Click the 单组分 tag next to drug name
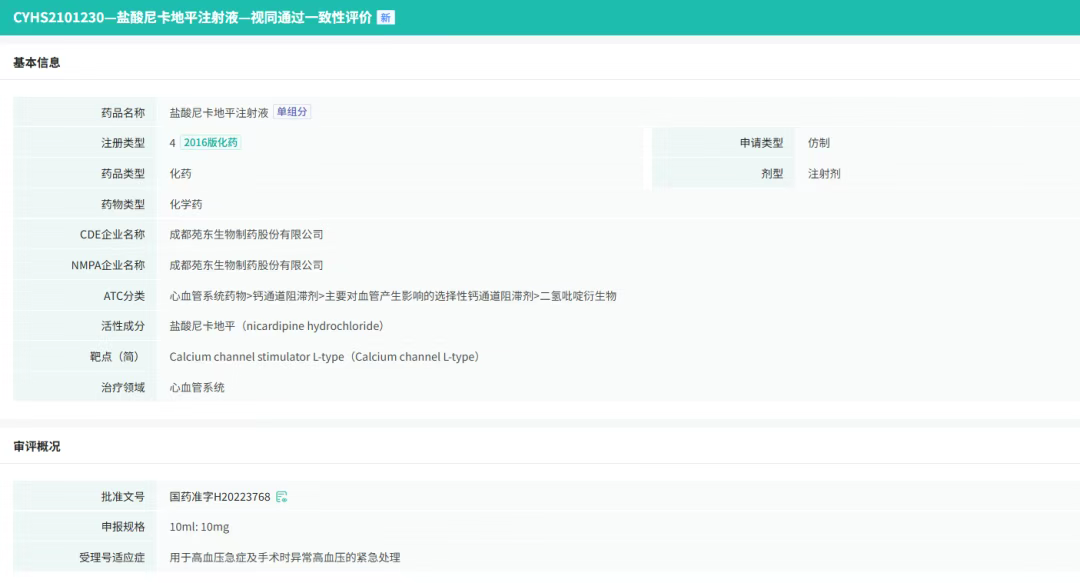 tap(292, 112)
